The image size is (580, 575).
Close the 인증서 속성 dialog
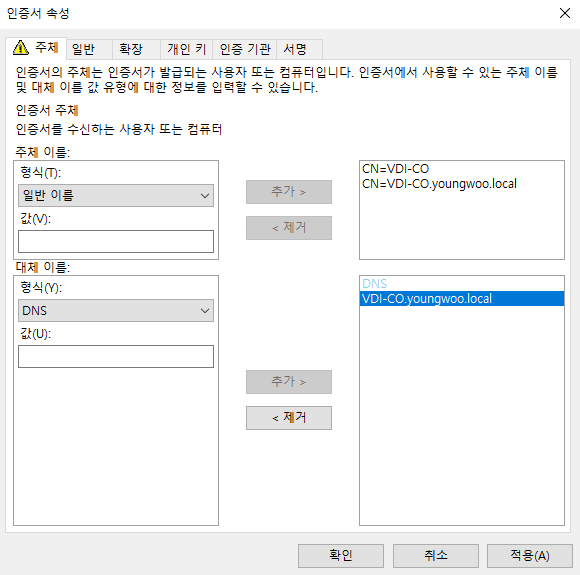[564, 13]
